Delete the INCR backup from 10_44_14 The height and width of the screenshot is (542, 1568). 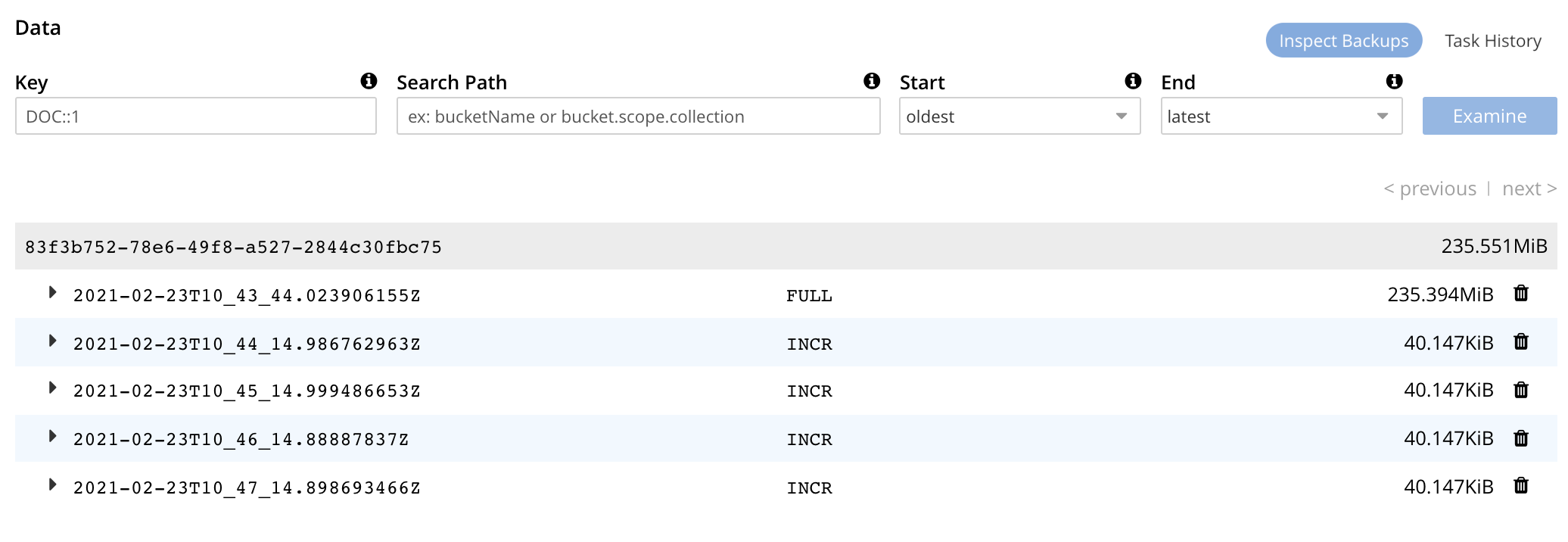(x=1520, y=342)
